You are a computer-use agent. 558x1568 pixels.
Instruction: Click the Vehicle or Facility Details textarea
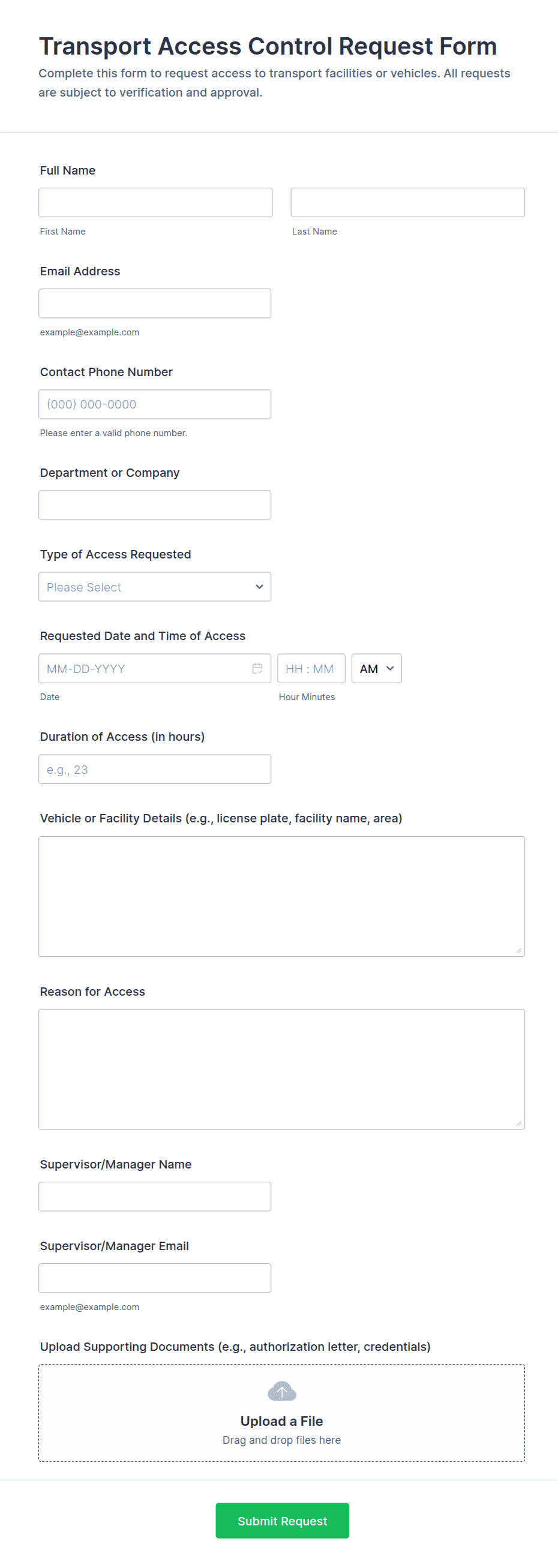click(x=281, y=896)
